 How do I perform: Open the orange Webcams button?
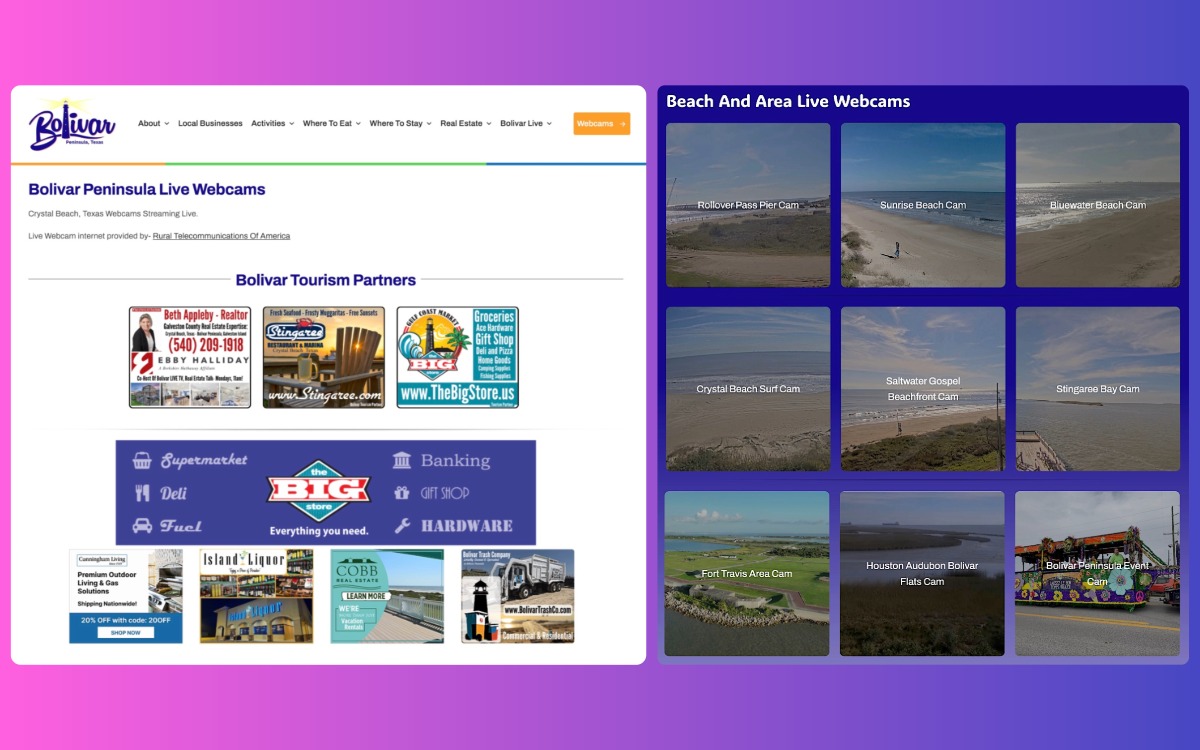pyautogui.click(x=600, y=123)
